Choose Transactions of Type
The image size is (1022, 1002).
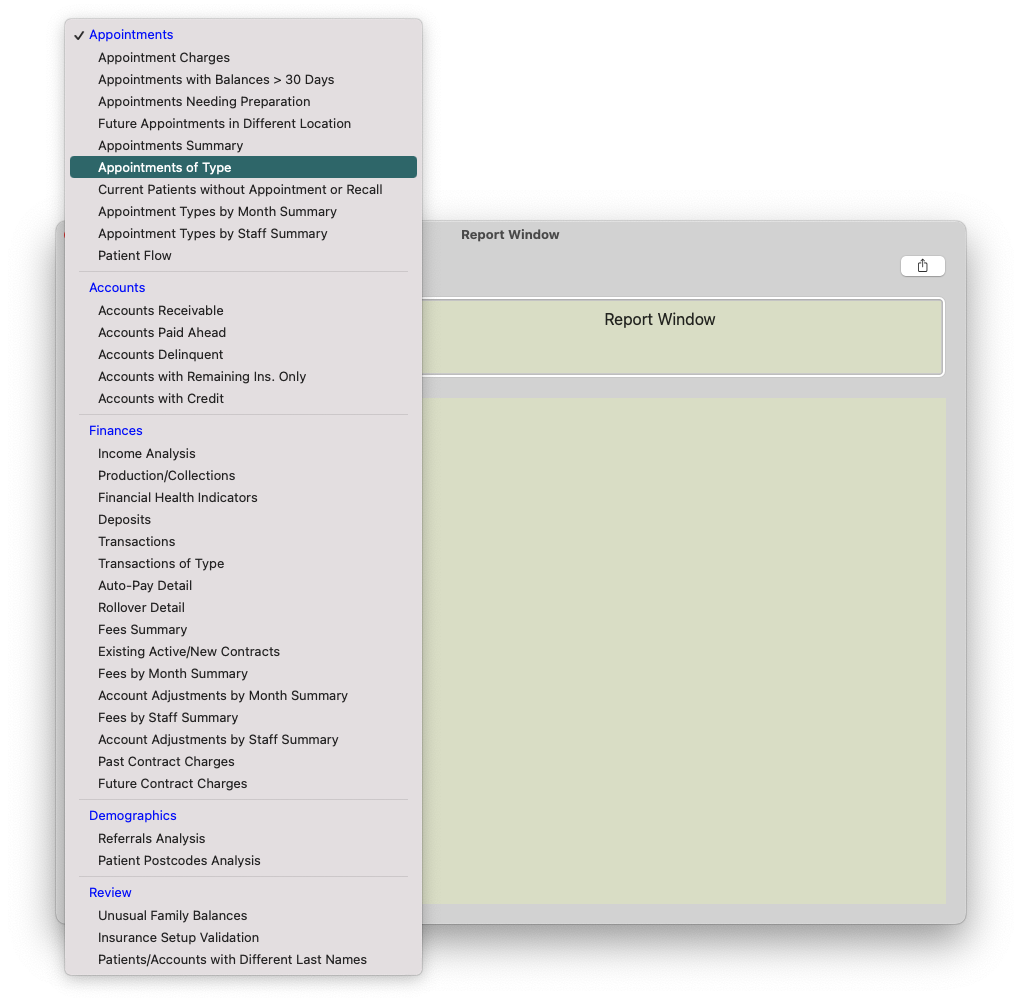(x=161, y=563)
